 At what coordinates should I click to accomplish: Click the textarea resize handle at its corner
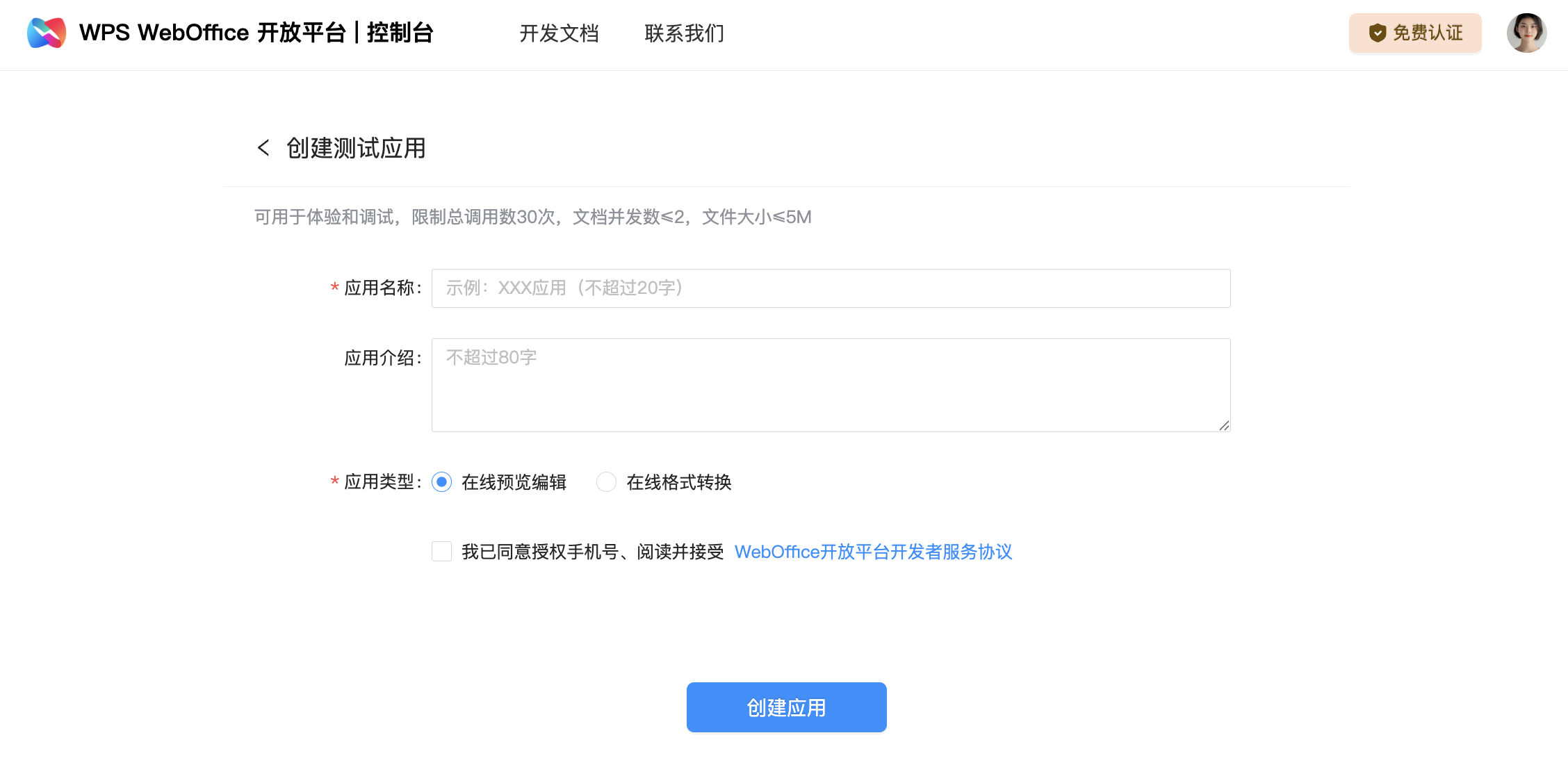[x=1224, y=426]
